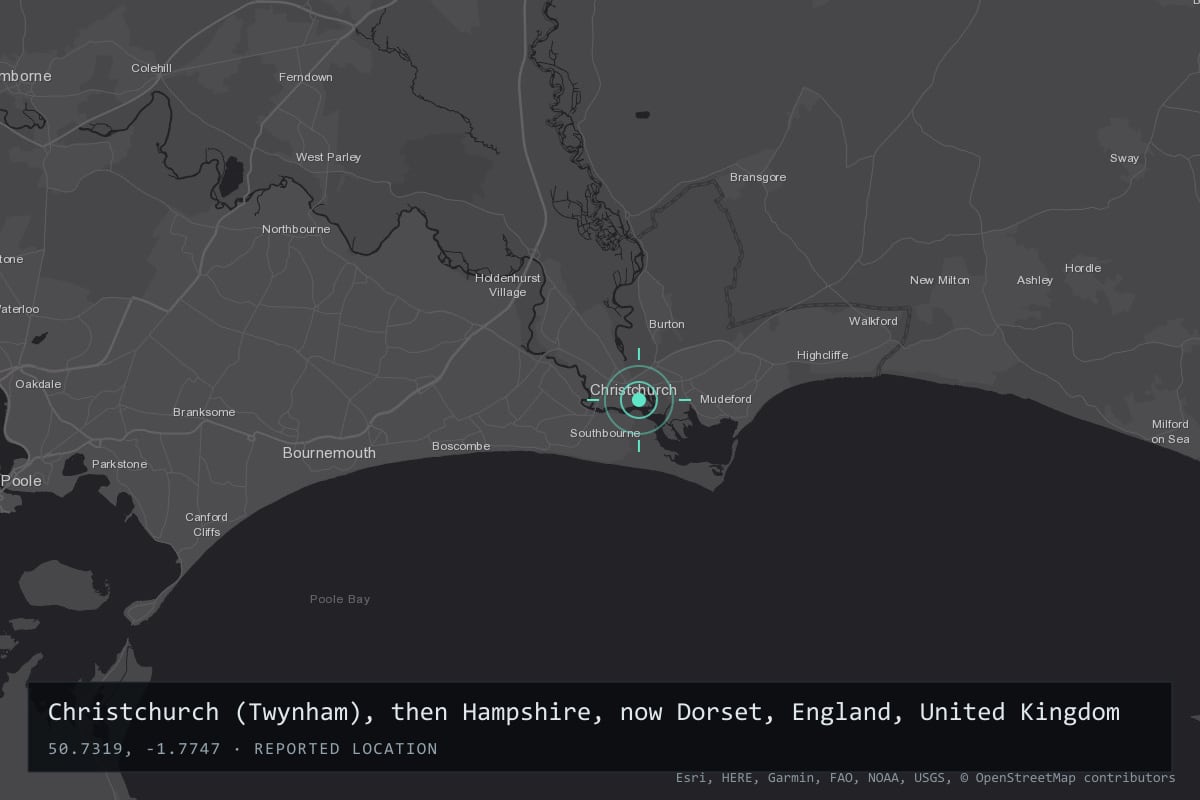The height and width of the screenshot is (800, 1200).
Task: Click the Christchurch location target marker
Action: [639, 400]
